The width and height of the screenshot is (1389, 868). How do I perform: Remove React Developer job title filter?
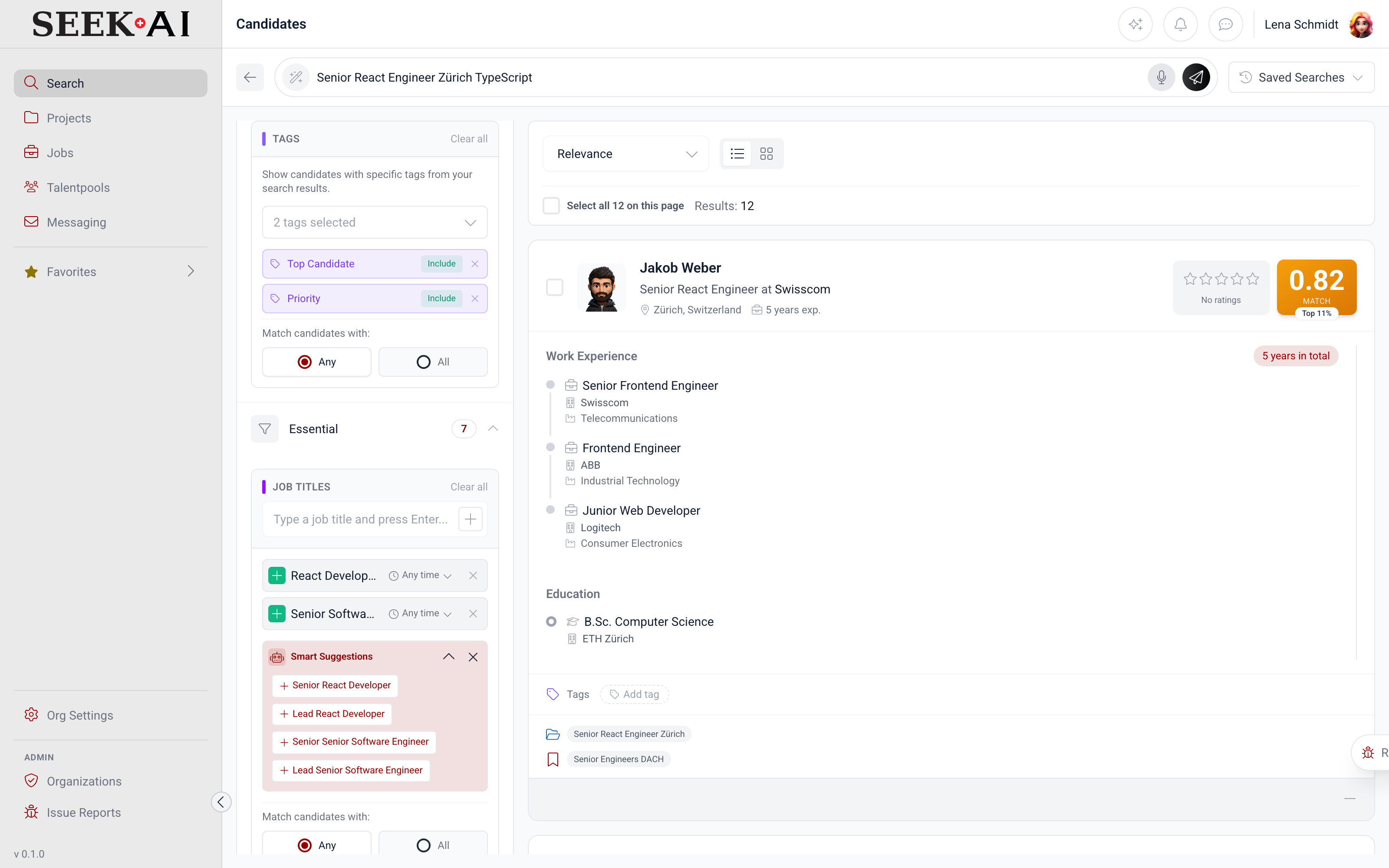(473, 575)
